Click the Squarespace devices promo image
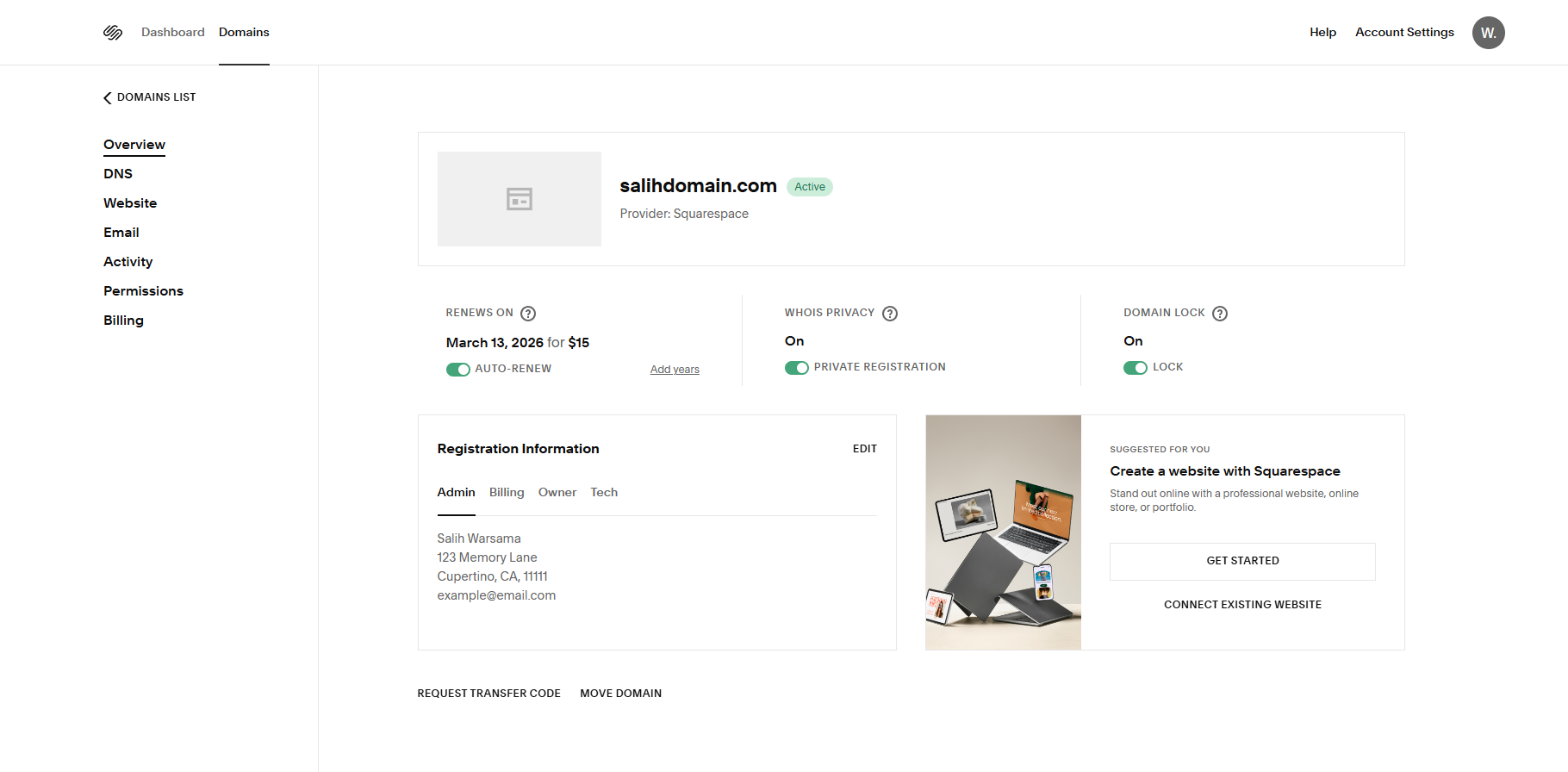 (x=1004, y=532)
